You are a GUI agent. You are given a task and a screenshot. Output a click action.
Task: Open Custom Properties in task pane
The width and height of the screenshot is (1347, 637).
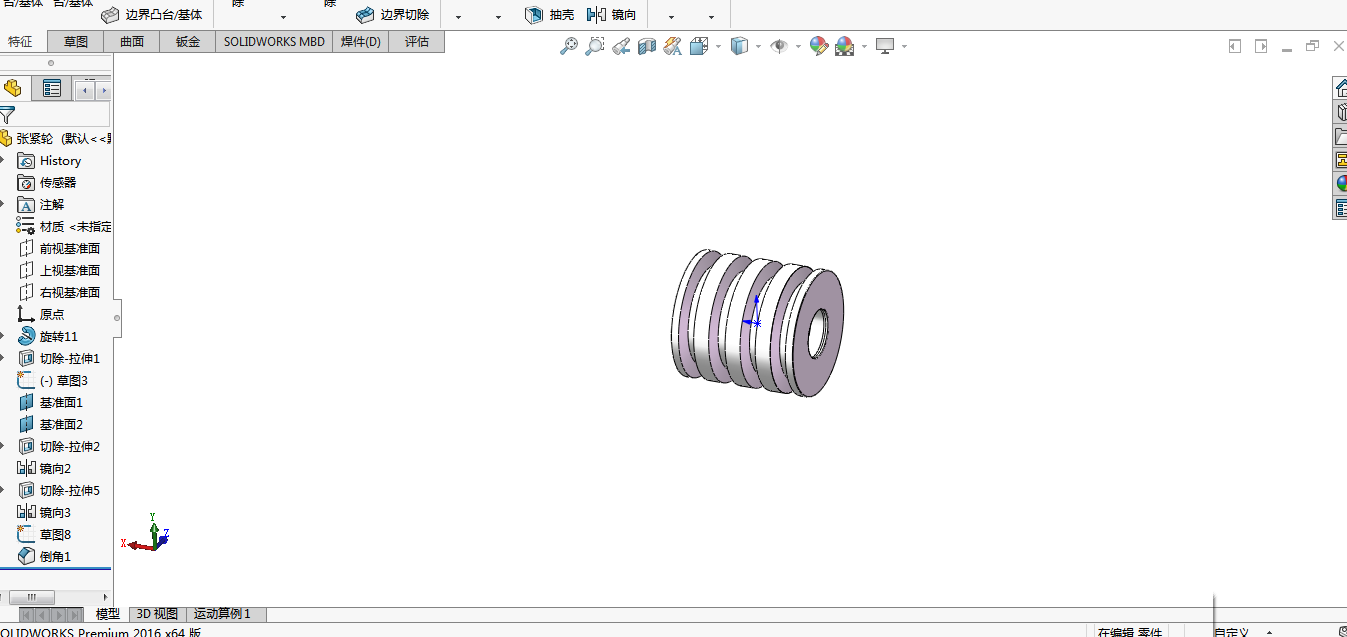[1341, 208]
